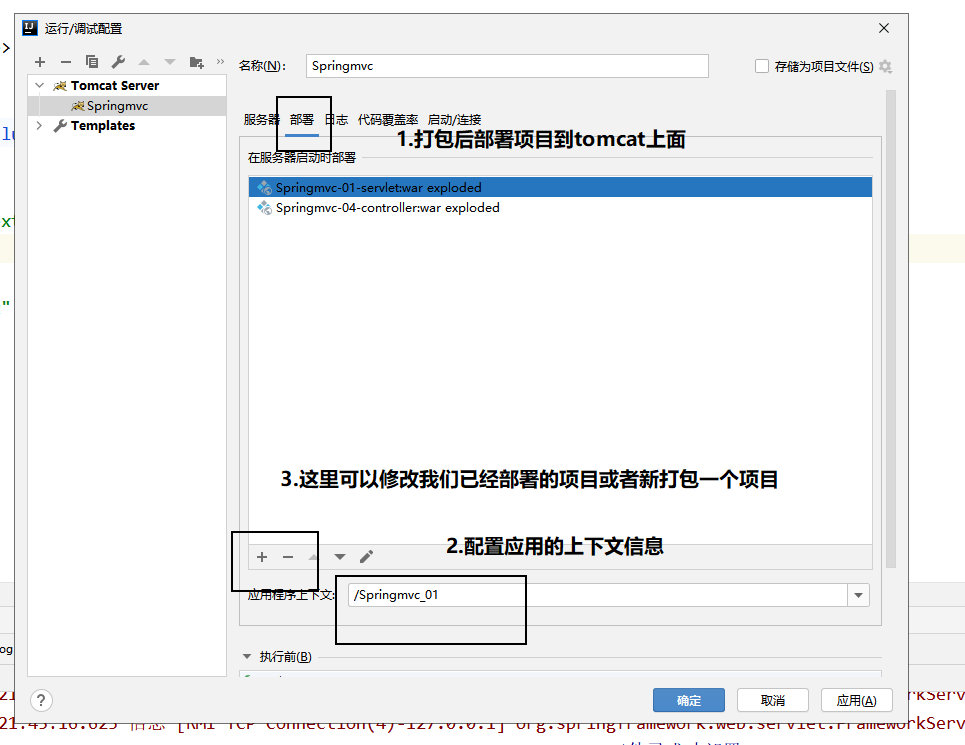
Task: Switch to the 启动/连接 tab
Action: click(x=454, y=119)
